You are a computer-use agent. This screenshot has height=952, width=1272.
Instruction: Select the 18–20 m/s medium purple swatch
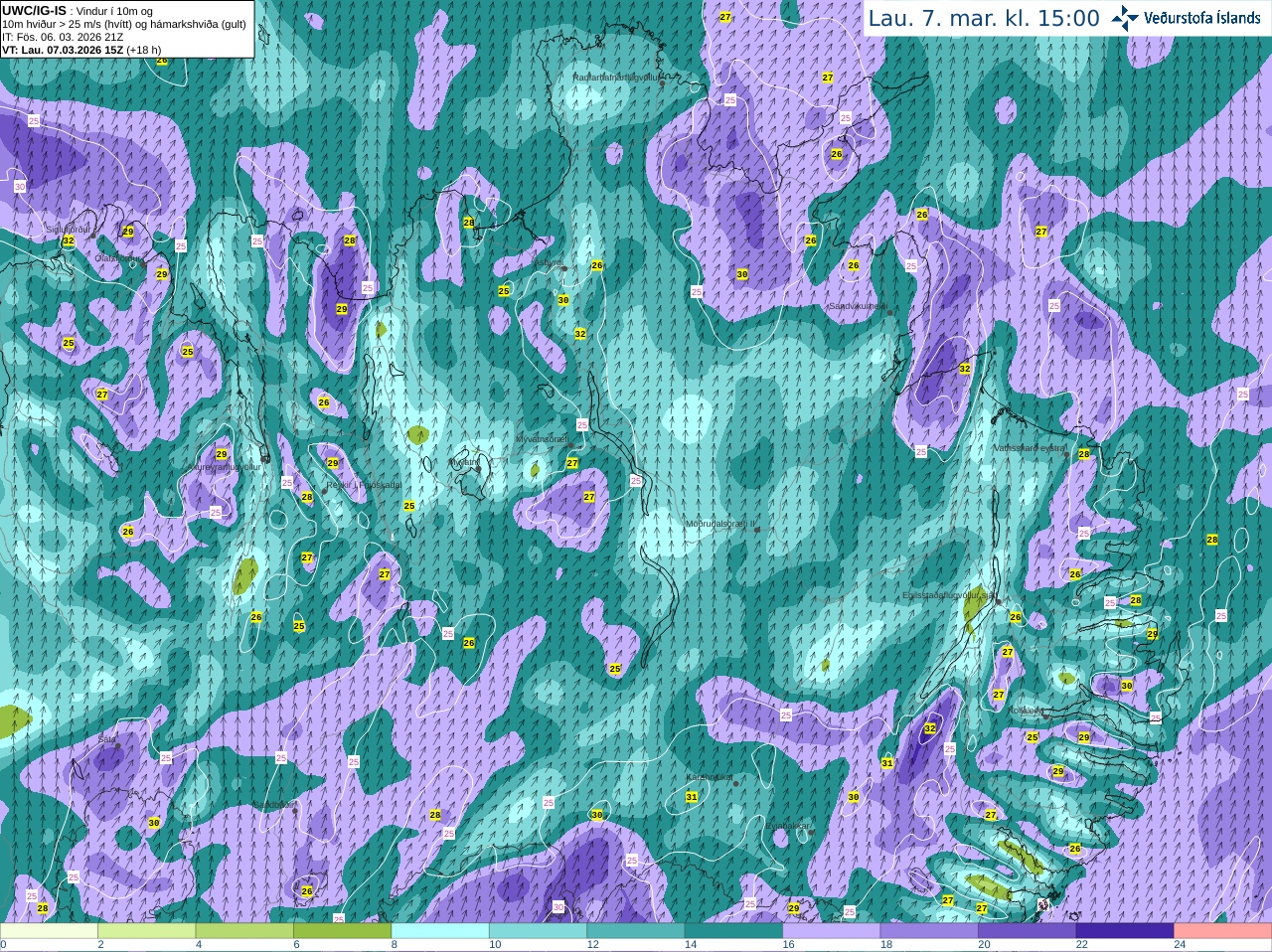(930, 931)
